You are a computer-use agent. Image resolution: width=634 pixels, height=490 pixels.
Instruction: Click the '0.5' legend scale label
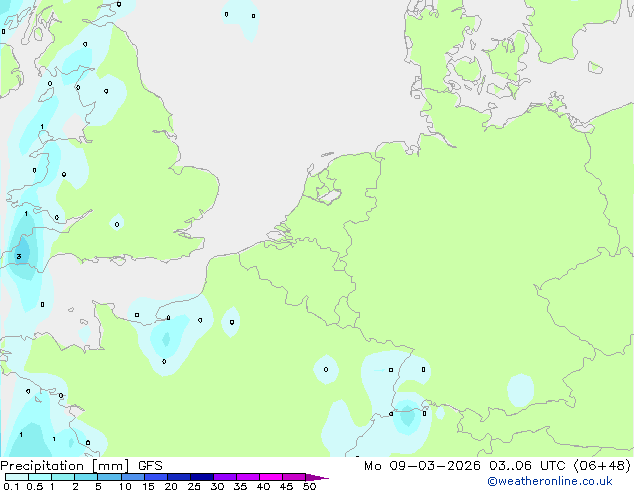point(35,486)
